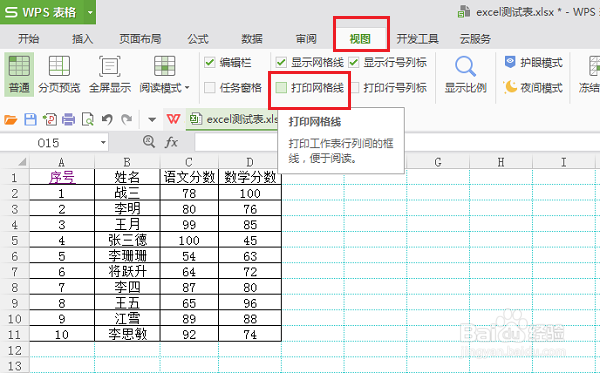The height and width of the screenshot is (373, 600).
Task: Open the 页面布局 ribbon tab
Action: 140,39
